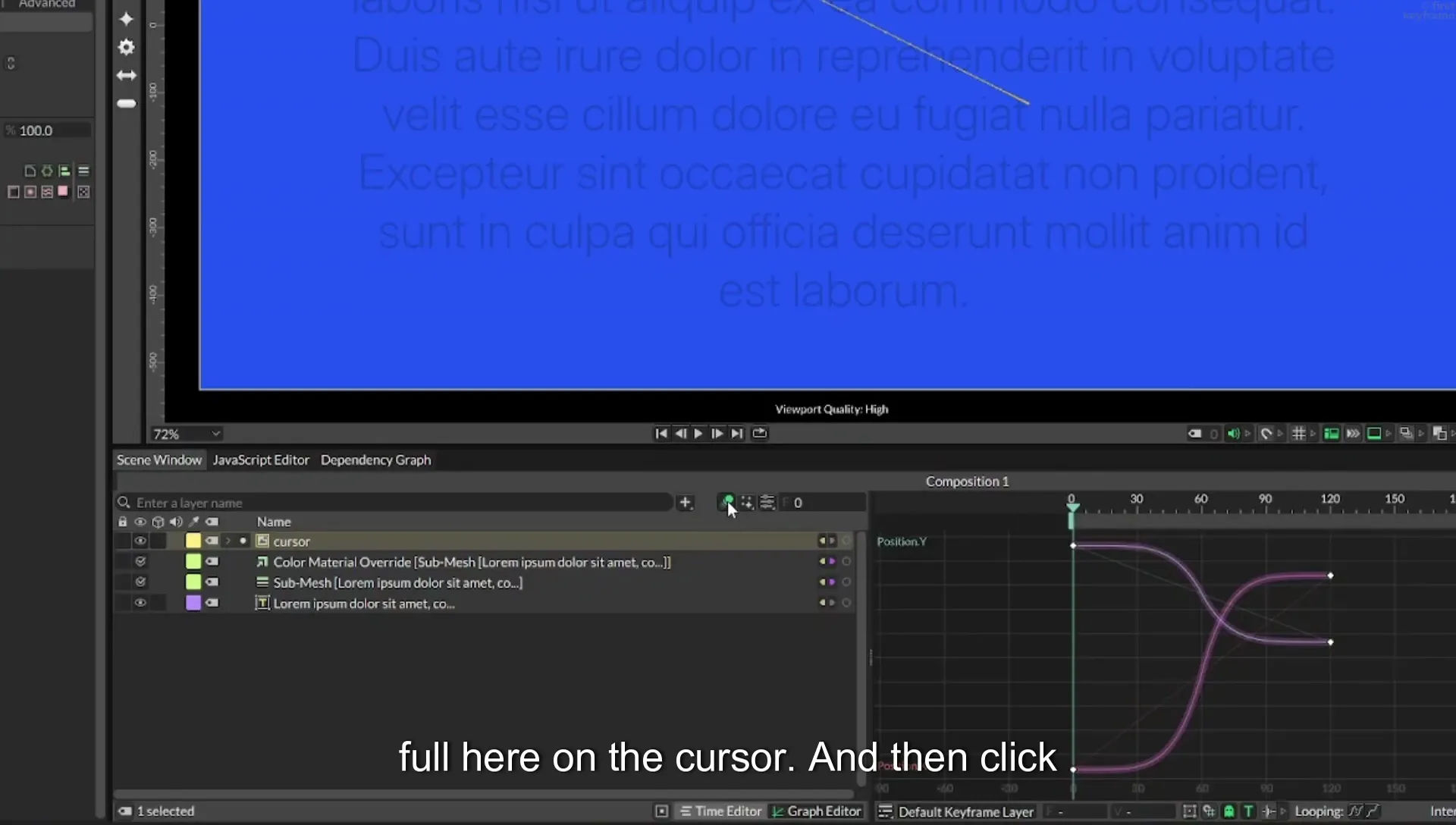Open the 72% zoom dropdown
Screen dimensions: 1456x825
tap(187, 434)
